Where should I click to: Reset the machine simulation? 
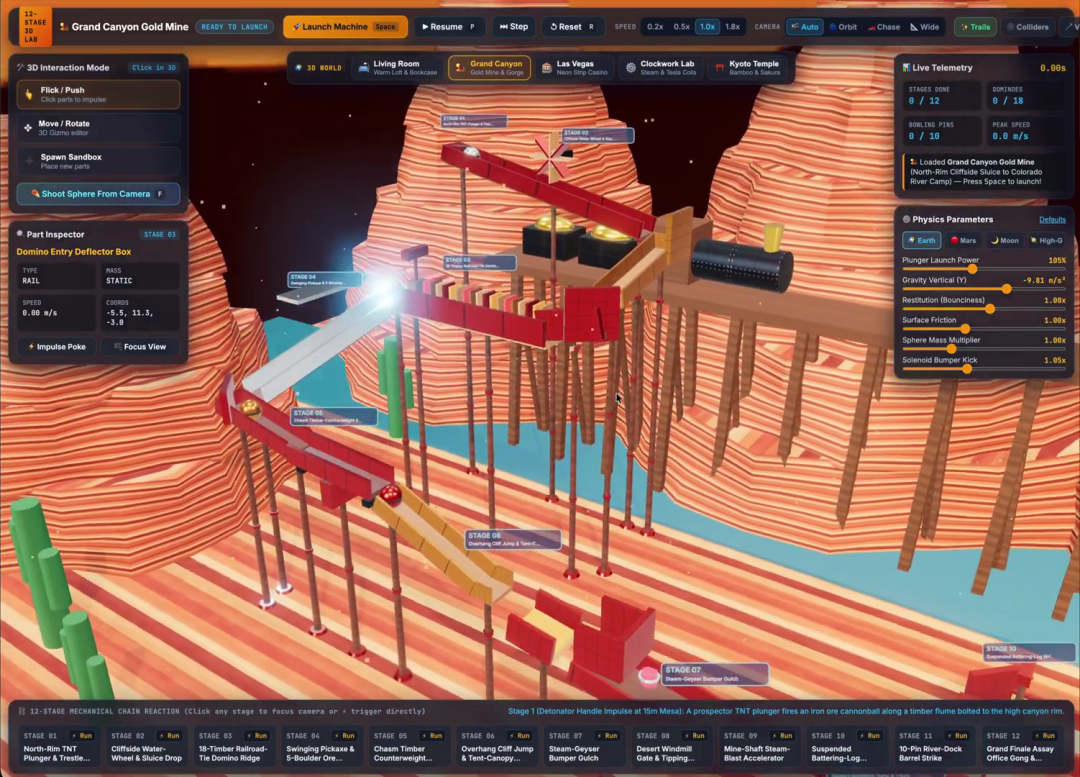572,27
